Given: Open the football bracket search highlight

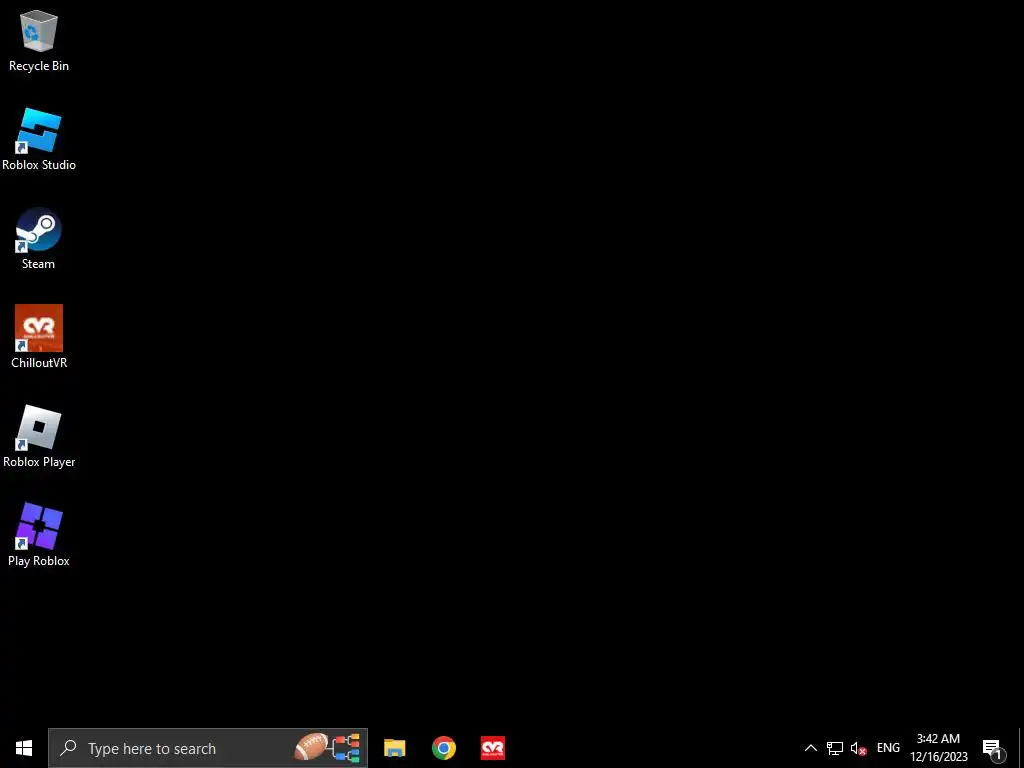Looking at the screenshot, I should (328, 748).
